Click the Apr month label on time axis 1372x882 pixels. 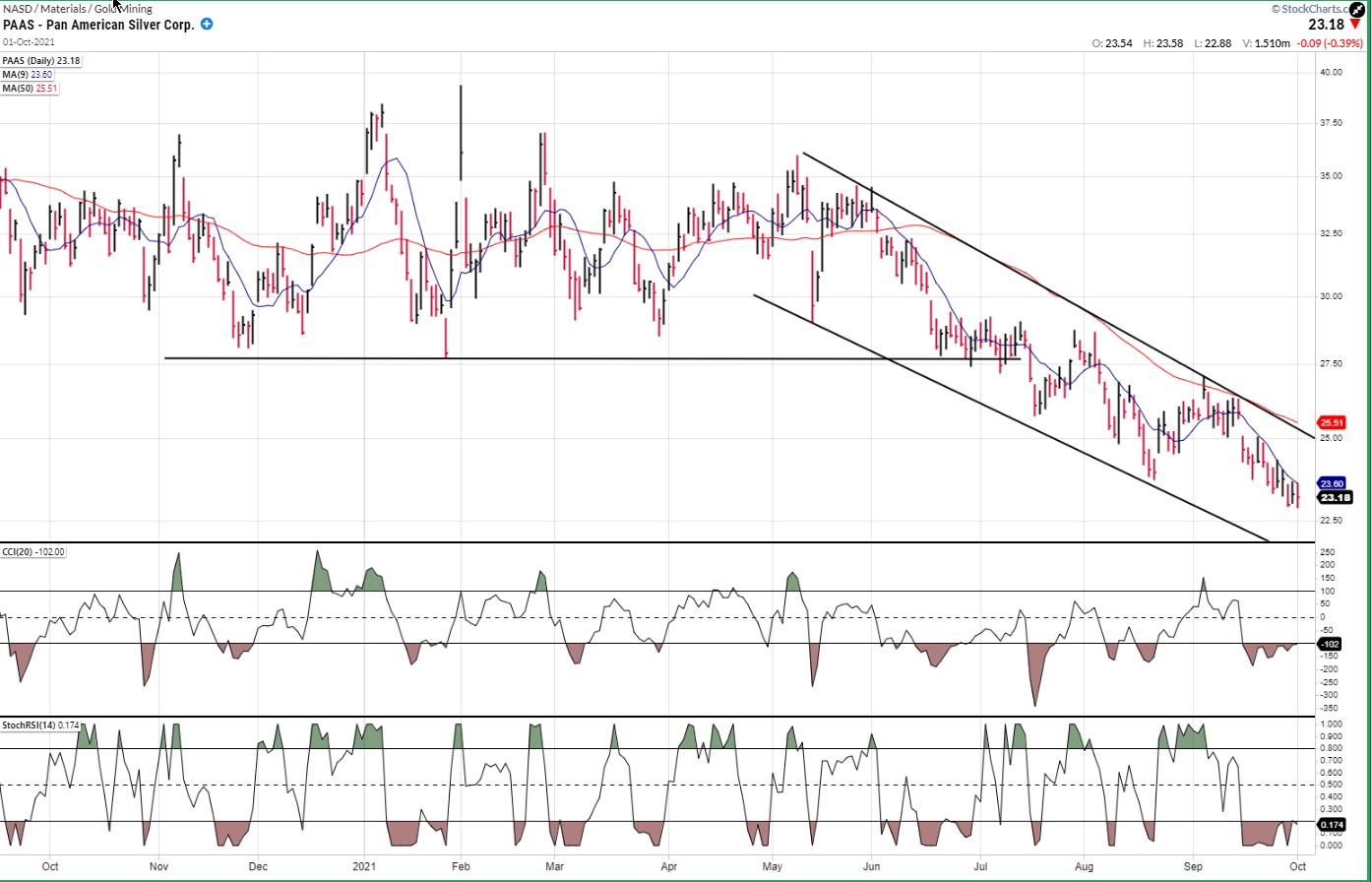[x=671, y=867]
